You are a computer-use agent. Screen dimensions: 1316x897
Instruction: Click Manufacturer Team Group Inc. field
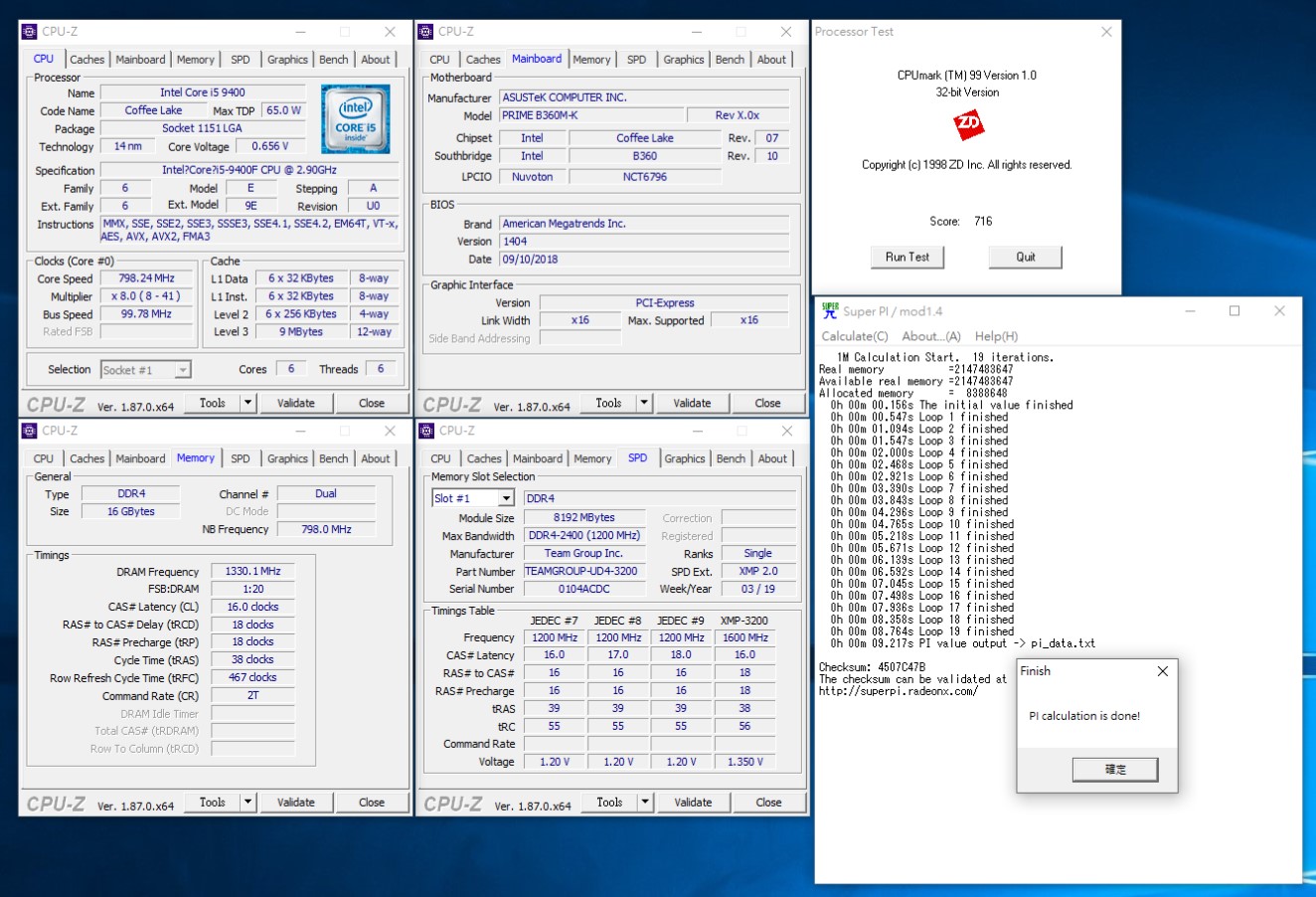[583, 554]
